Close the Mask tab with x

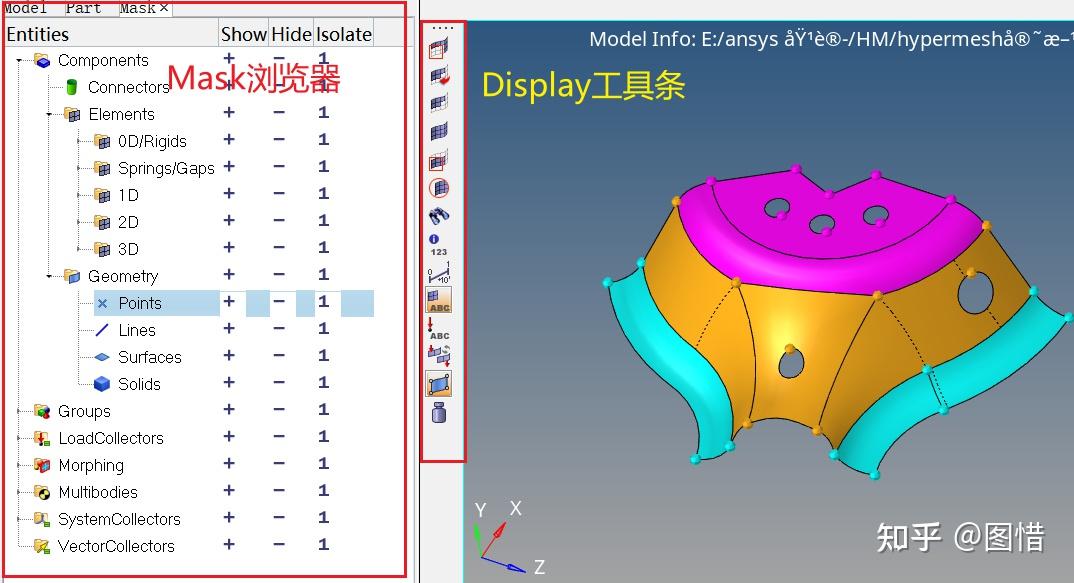point(164,8)
